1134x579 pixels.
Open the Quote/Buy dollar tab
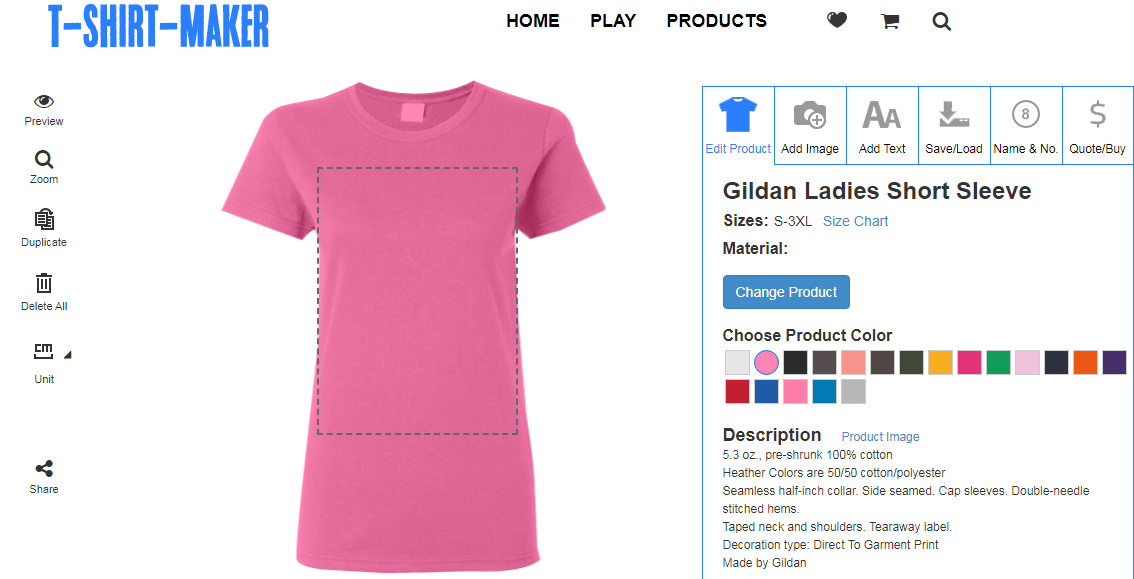1097,125
